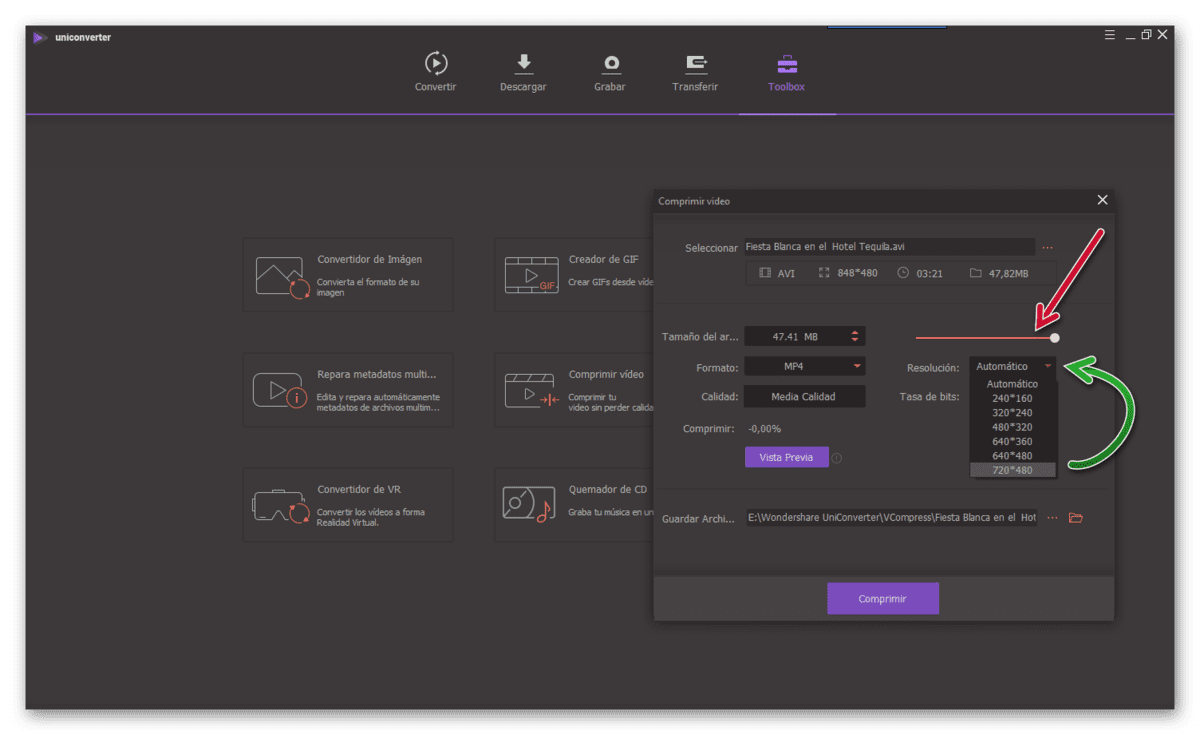This screenshot has height=735, width=1200.
Task: Choose 720*480 resolution option
Action: 1013,470
